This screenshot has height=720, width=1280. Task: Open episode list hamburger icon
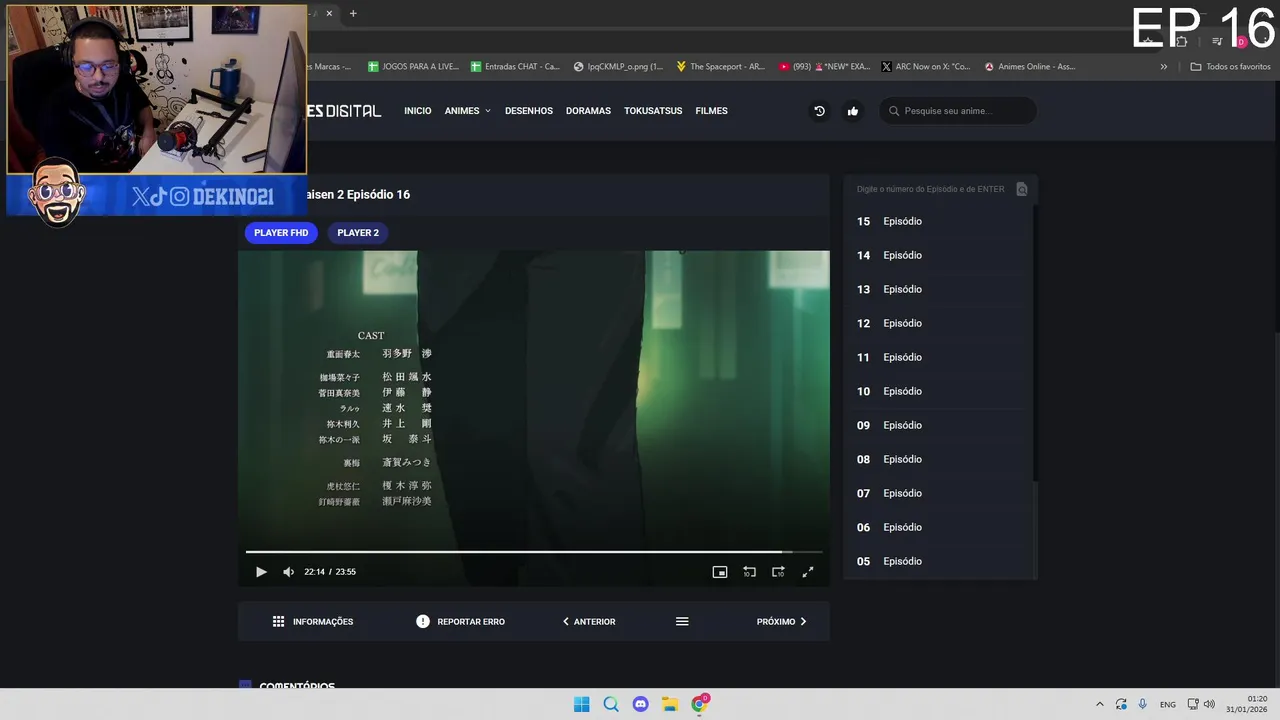point(682,622)
